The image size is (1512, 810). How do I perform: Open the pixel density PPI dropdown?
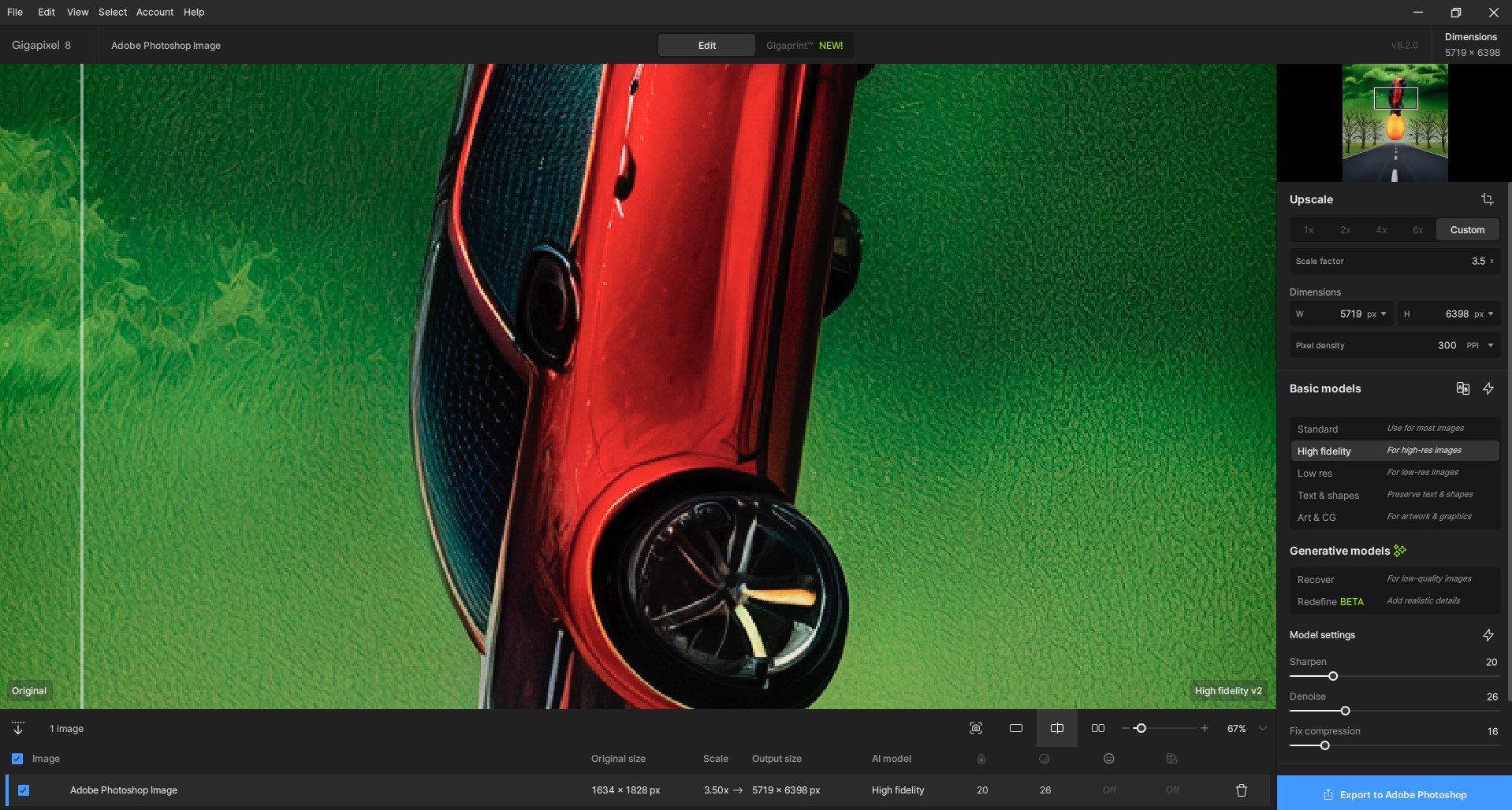pos(1480,345)
